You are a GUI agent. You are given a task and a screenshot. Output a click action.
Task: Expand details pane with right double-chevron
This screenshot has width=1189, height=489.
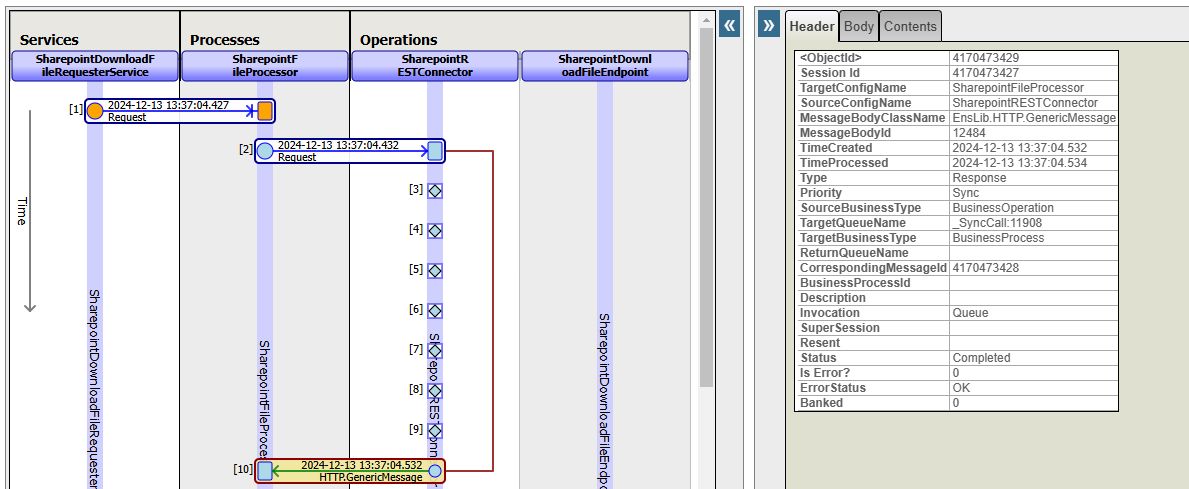click(x=768, y=25)
